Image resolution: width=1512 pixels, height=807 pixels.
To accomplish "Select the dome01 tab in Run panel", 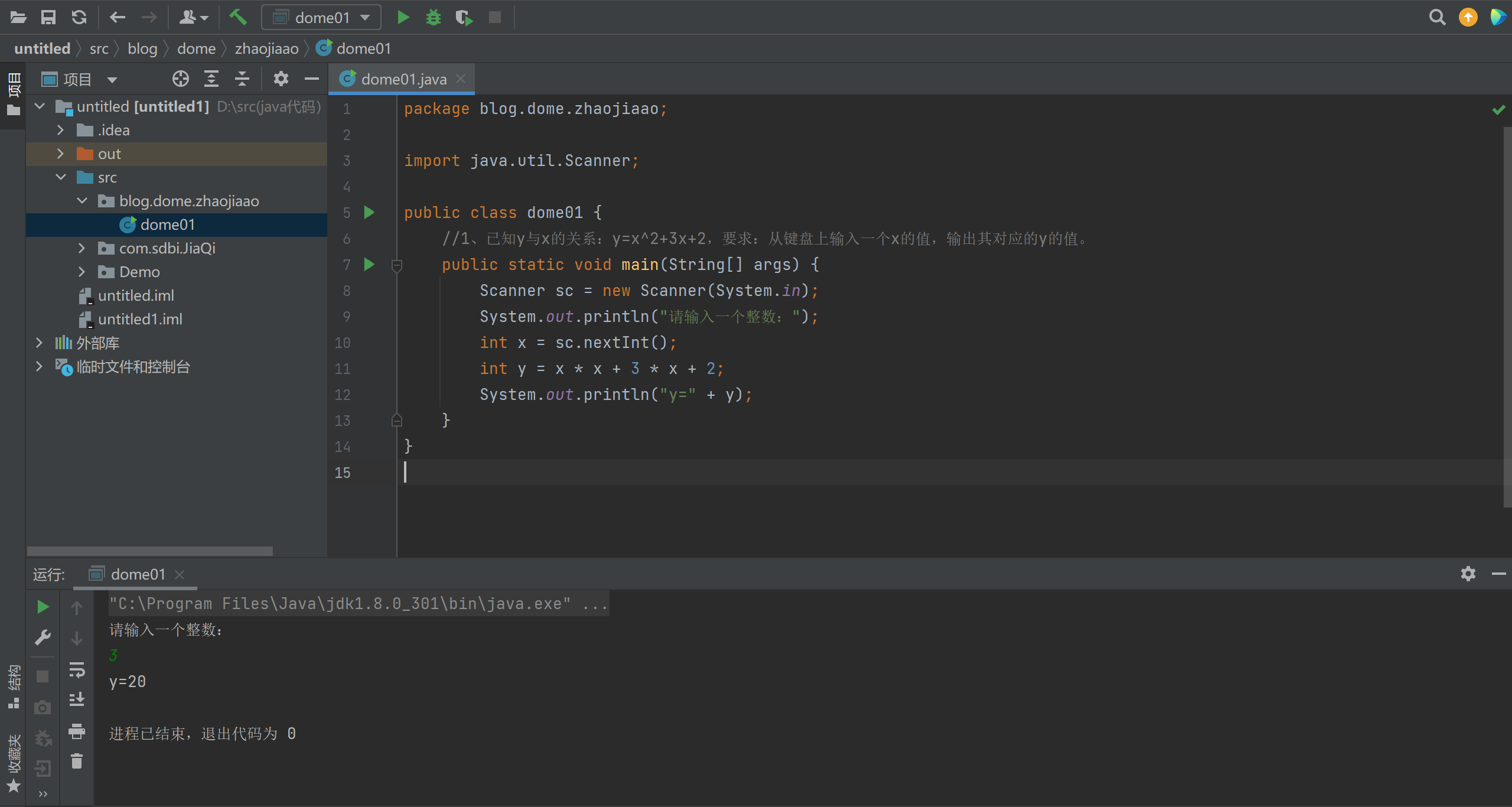I will 137,574.
